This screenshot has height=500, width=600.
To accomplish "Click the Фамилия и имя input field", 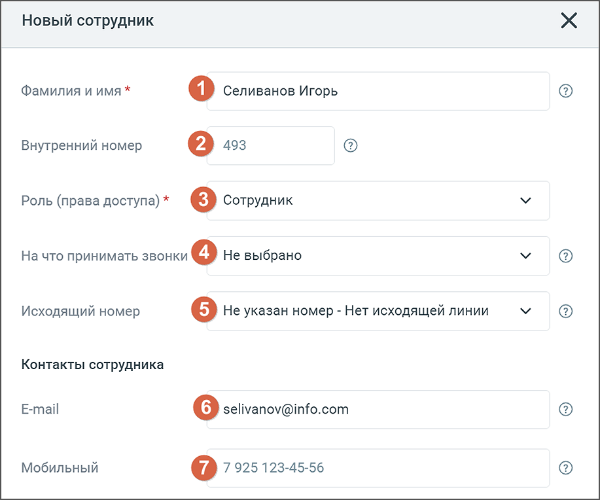I will coord(378,91).
